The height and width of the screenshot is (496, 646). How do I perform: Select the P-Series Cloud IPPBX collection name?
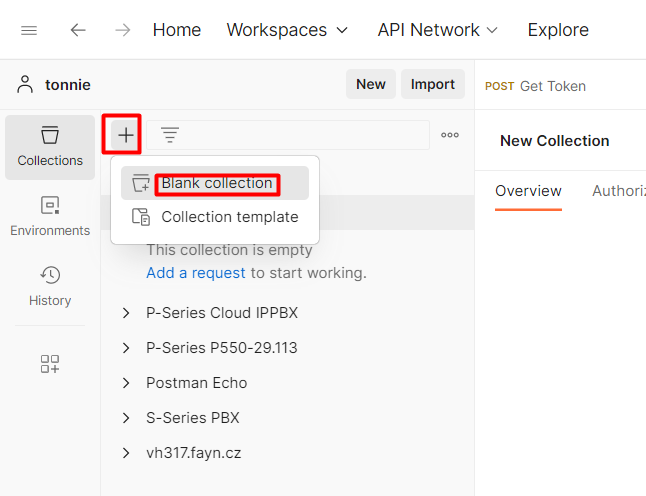click(x=222, y=313)
